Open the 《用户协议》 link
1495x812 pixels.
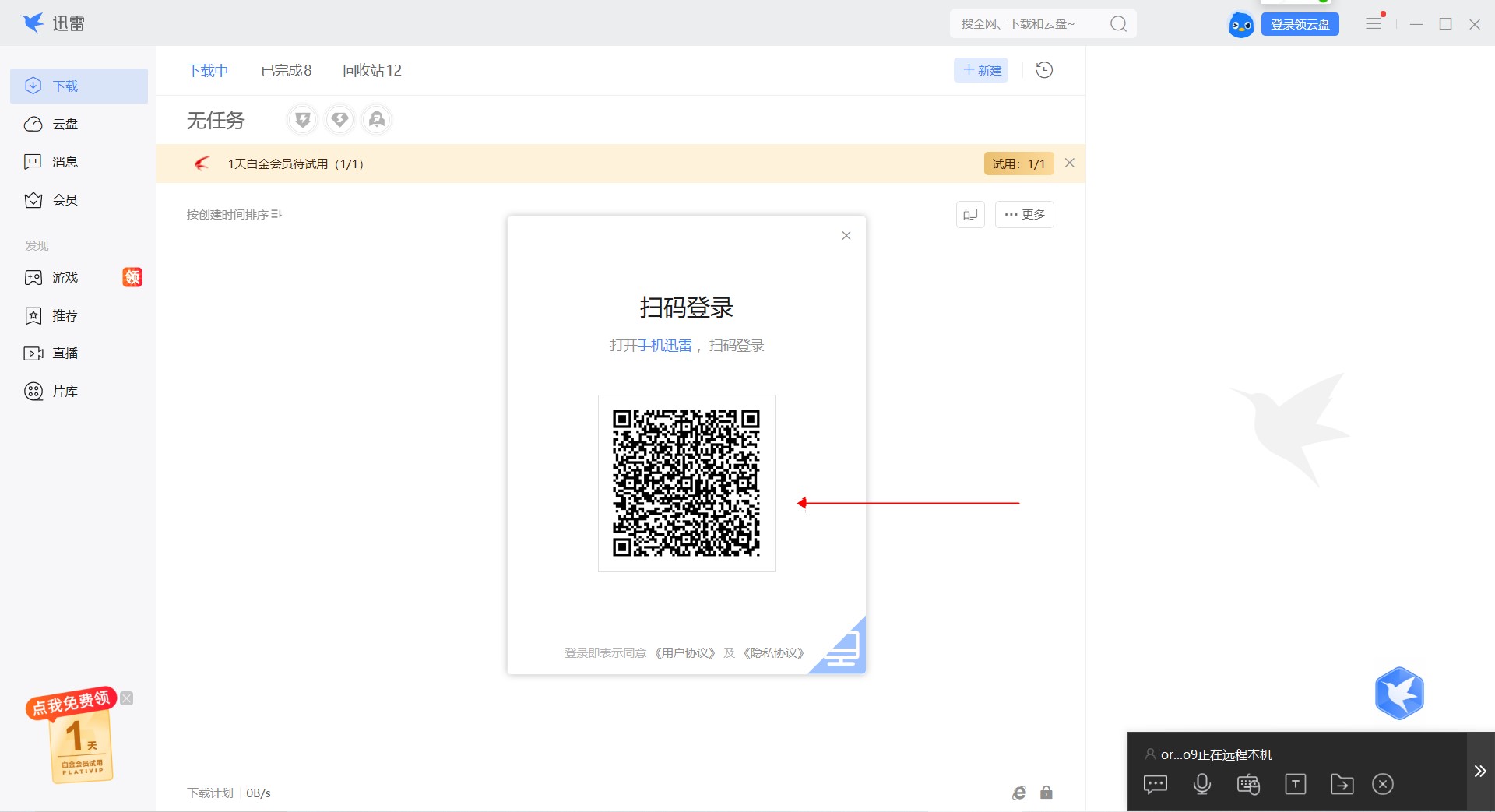(x=684, y=653)
